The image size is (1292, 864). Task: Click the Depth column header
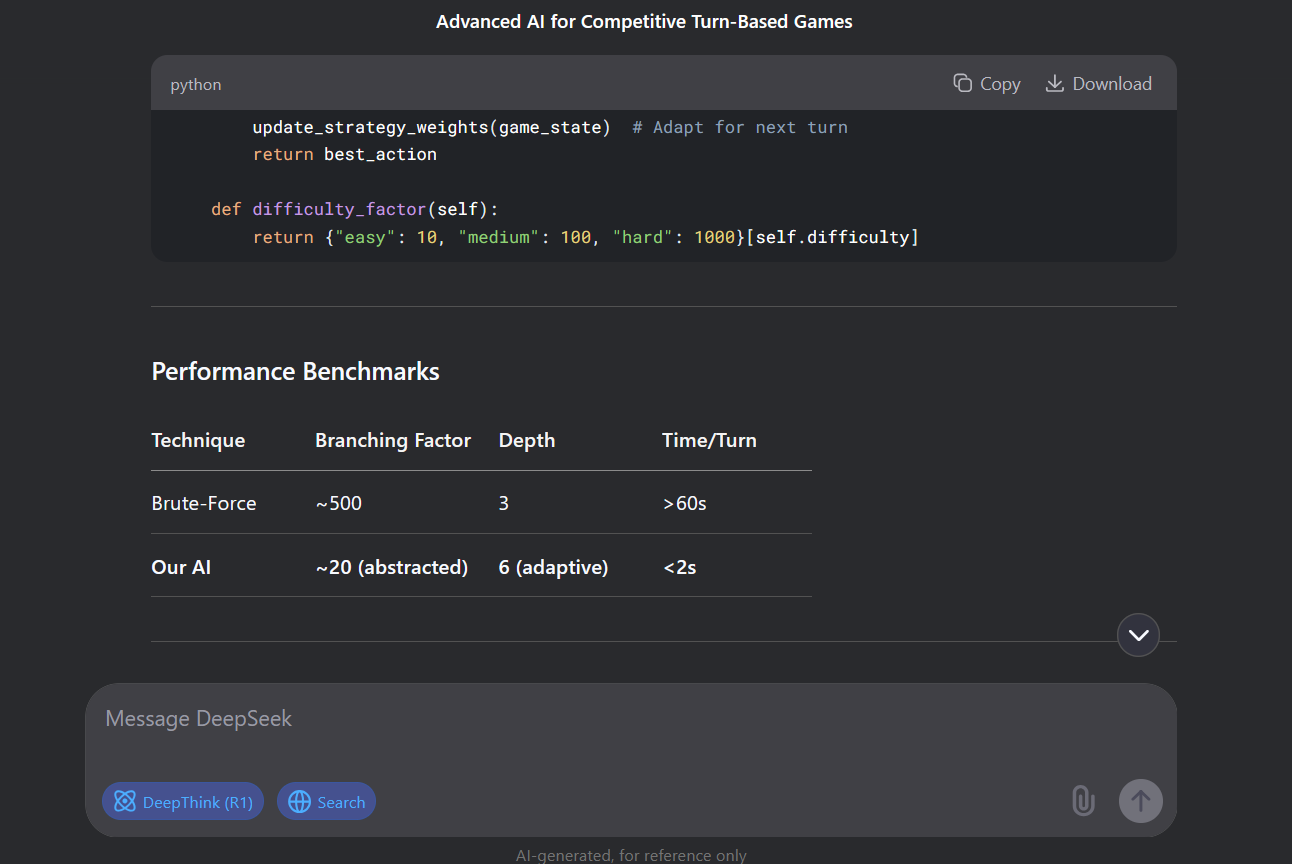tap(527, 441)
